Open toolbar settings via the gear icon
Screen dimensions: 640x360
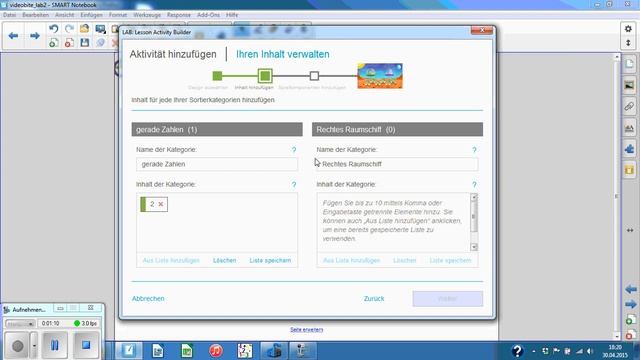pos(628,29)
